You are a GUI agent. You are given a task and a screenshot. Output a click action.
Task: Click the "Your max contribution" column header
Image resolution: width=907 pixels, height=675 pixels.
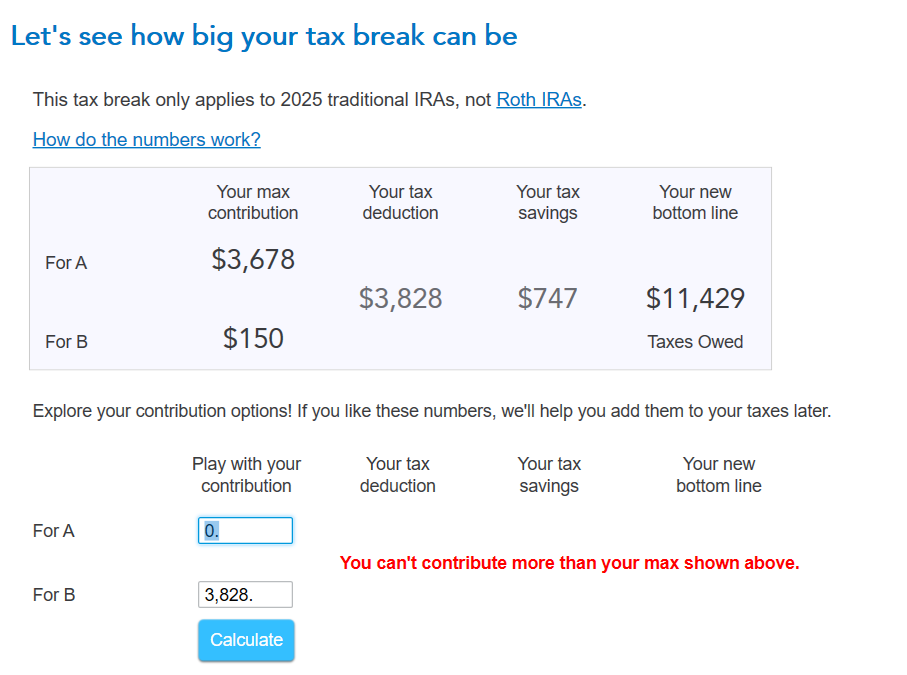(253, 202)
